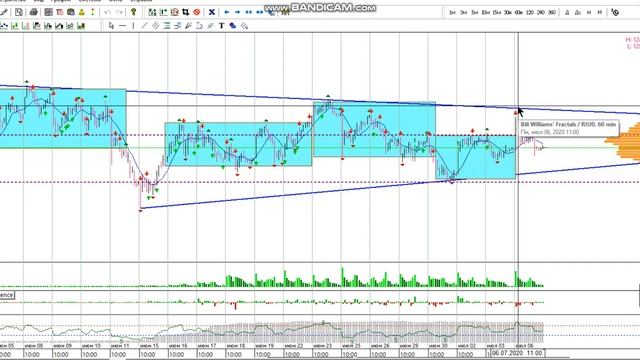Select the diagonal trend line tool
Viewport: 640px width, 360px height.
point(144,26)
